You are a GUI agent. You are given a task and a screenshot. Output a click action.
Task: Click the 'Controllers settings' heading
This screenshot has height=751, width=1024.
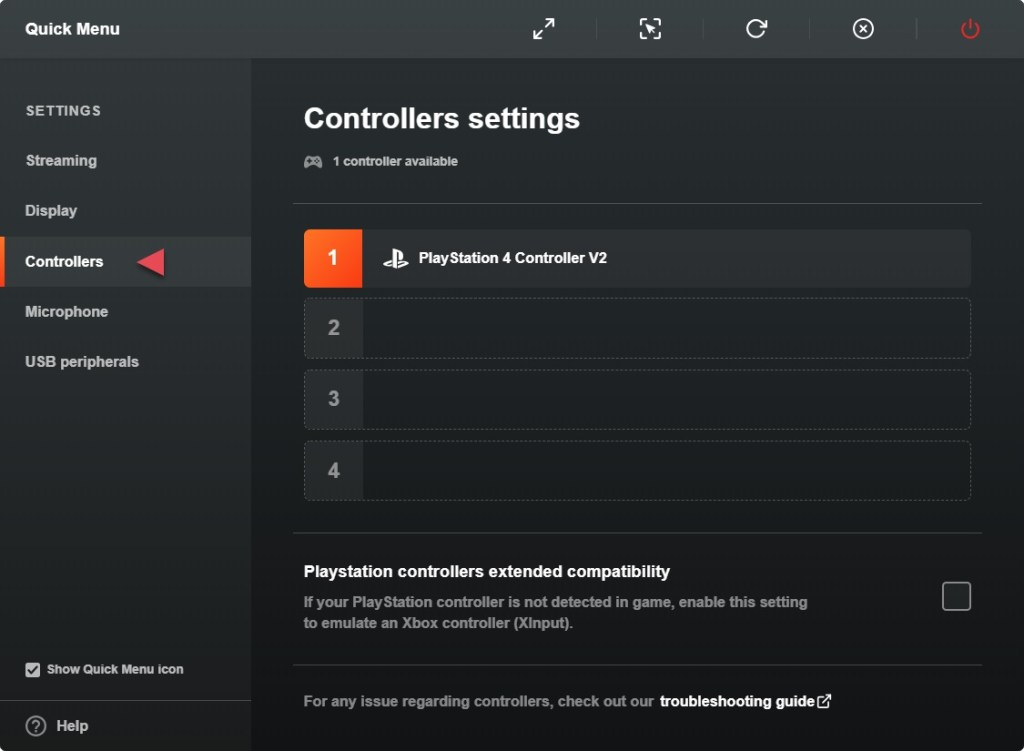[441, 118]
